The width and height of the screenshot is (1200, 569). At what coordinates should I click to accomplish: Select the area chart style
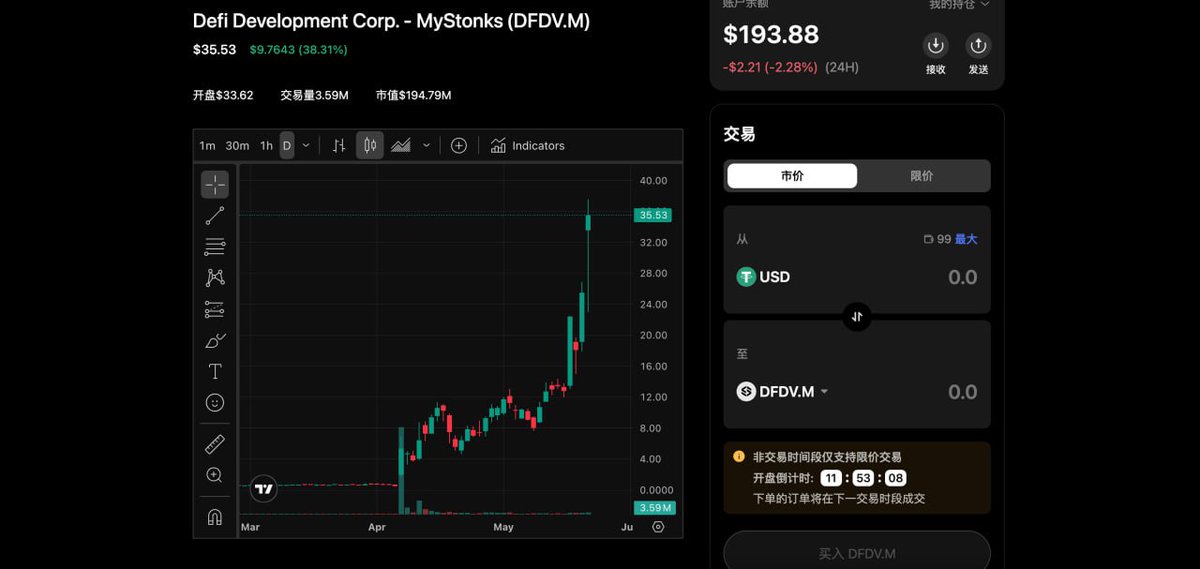pyautogui.click(x=401, y=146)
